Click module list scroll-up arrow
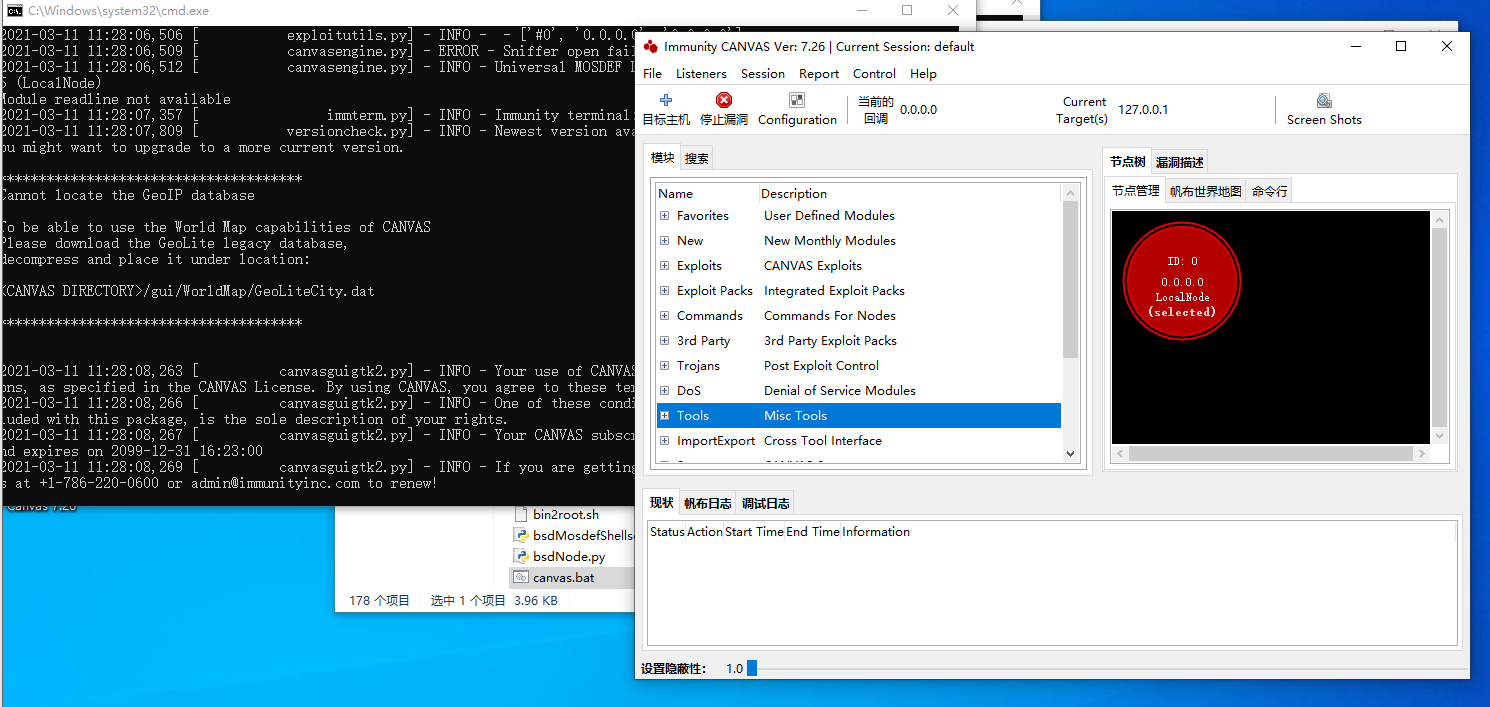The height and width of the screenshot is (707, 1490). click(x=1070, y=192)
